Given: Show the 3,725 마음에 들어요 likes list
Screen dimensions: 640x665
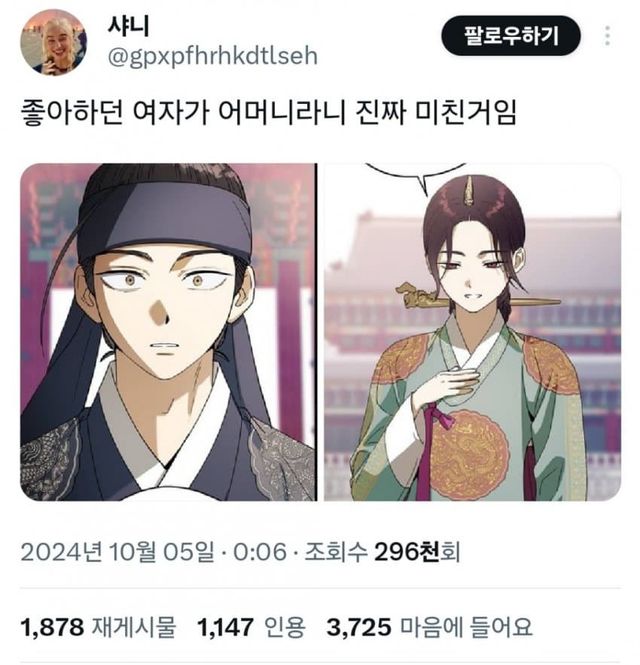Looking at the screenshot, I should coord(429,627).
